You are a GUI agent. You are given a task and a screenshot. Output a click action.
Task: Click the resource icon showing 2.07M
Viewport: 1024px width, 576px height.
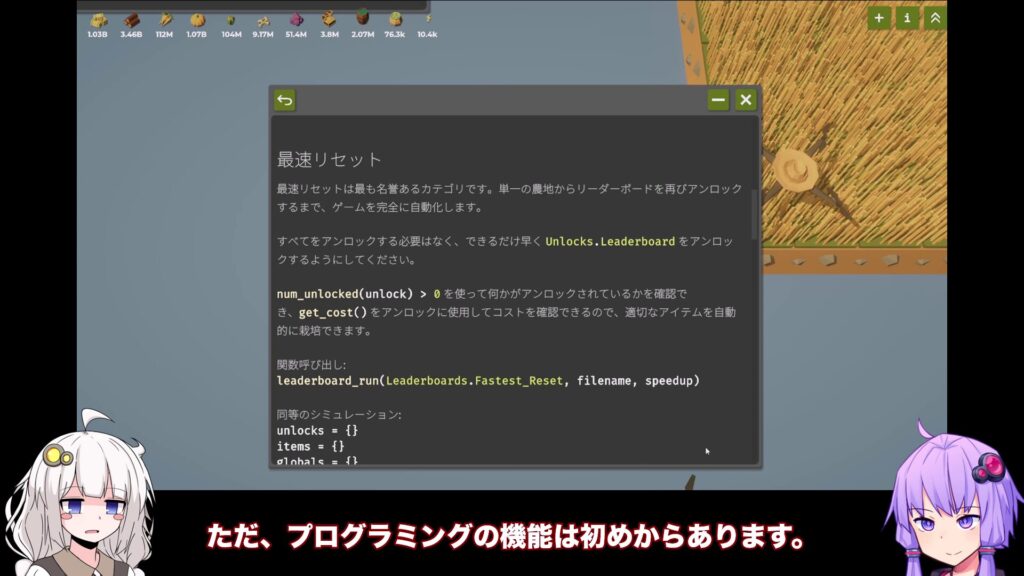pos(362,20)
